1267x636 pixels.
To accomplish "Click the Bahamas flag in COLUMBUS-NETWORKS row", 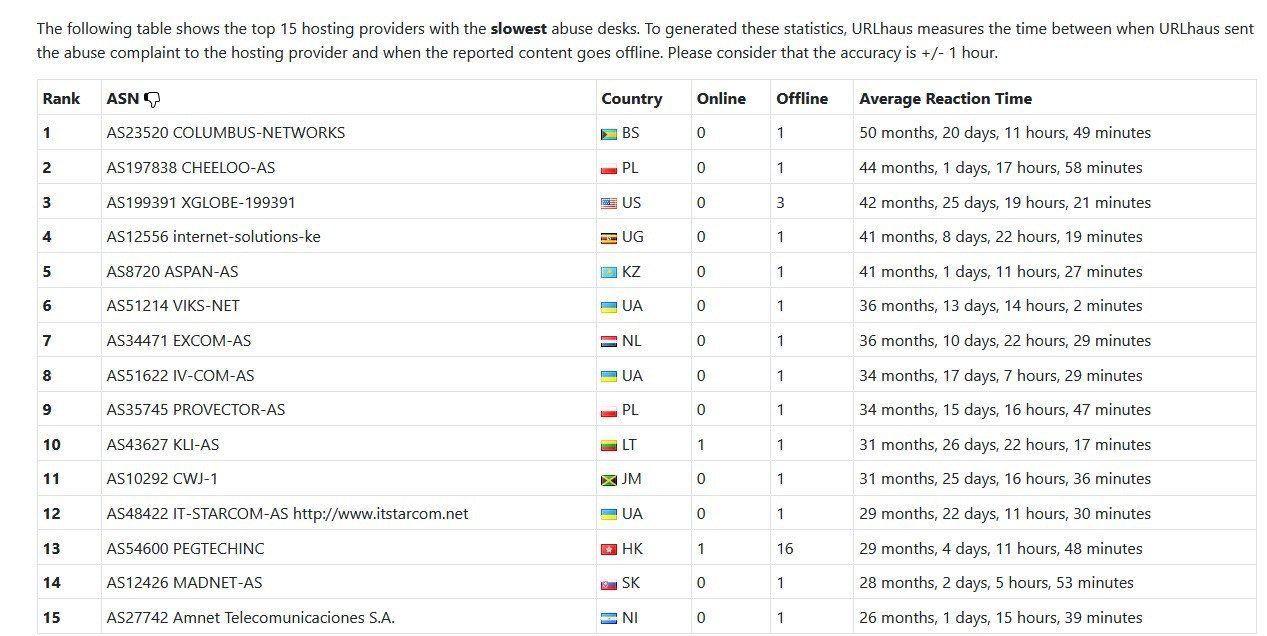I will (x=608, y=133).
